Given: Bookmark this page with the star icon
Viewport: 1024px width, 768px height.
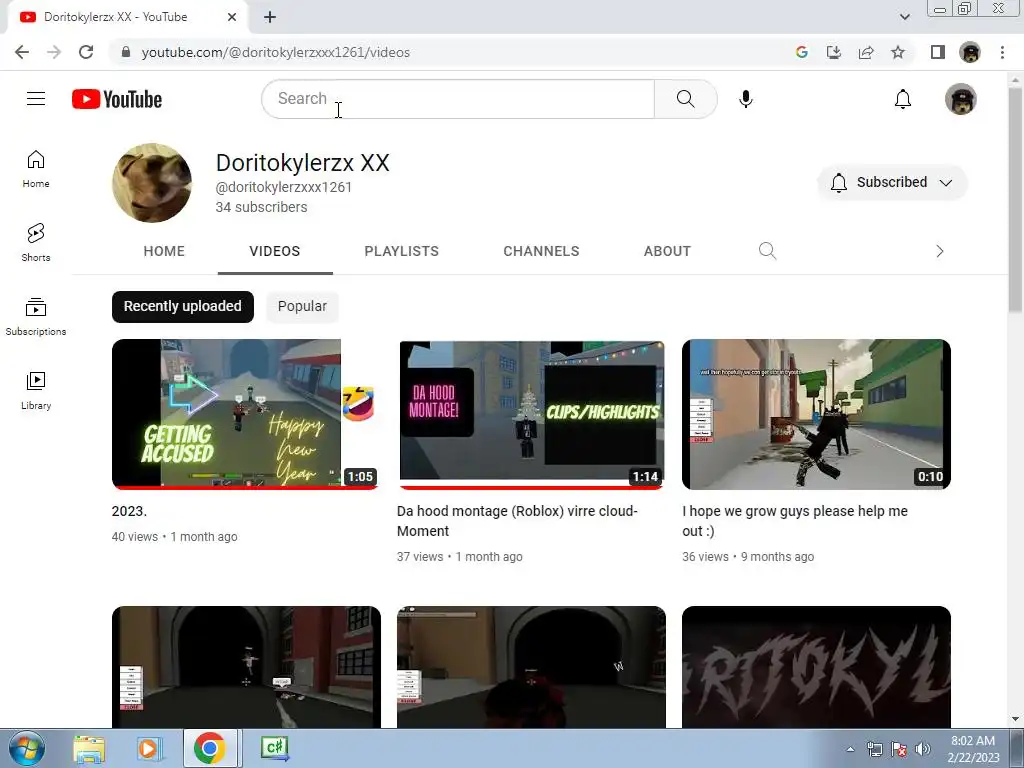Looking at the screenshot, I should click(898, 52).
